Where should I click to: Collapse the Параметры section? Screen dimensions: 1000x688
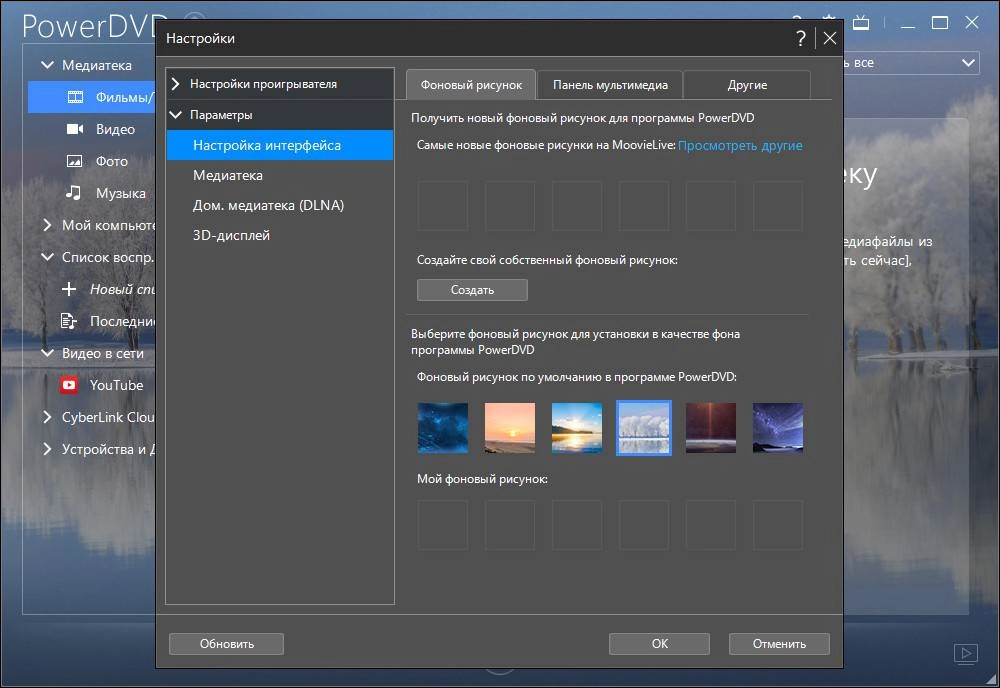click(176, 115)
